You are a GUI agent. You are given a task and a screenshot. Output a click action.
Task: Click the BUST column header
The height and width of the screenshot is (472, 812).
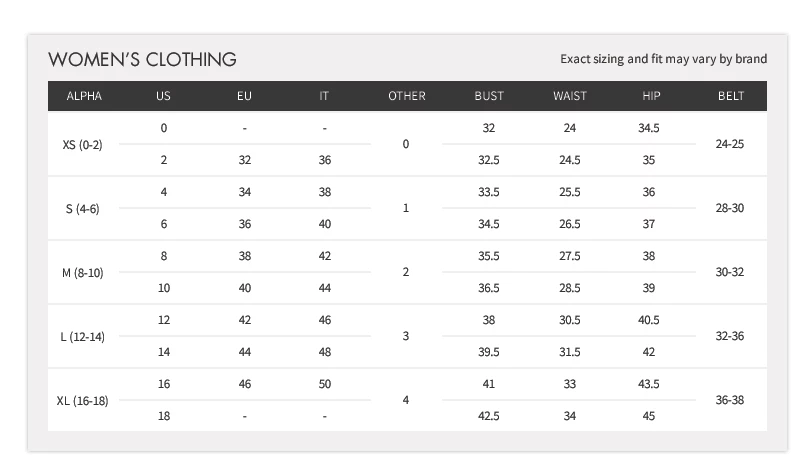pyautogui.click(x=489, y=96)
